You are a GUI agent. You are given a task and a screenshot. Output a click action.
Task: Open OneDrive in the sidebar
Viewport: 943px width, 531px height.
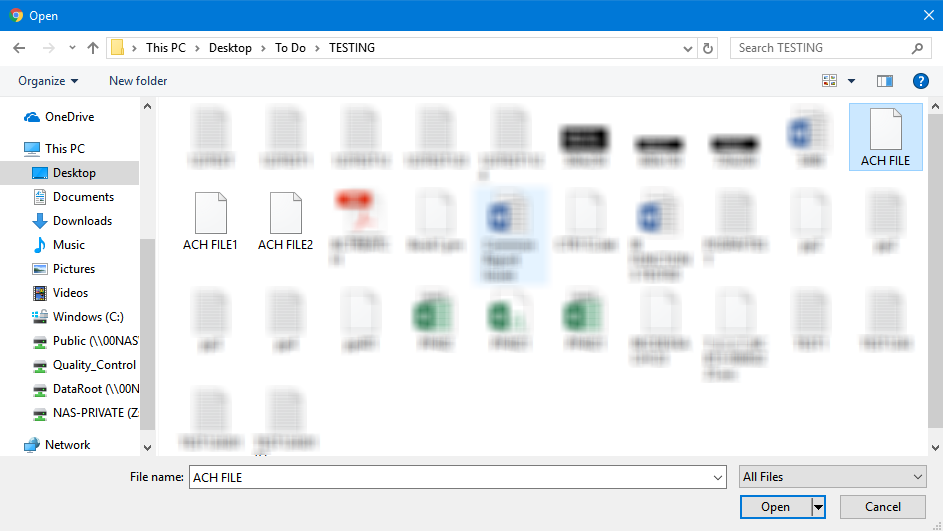coord(69,117)
